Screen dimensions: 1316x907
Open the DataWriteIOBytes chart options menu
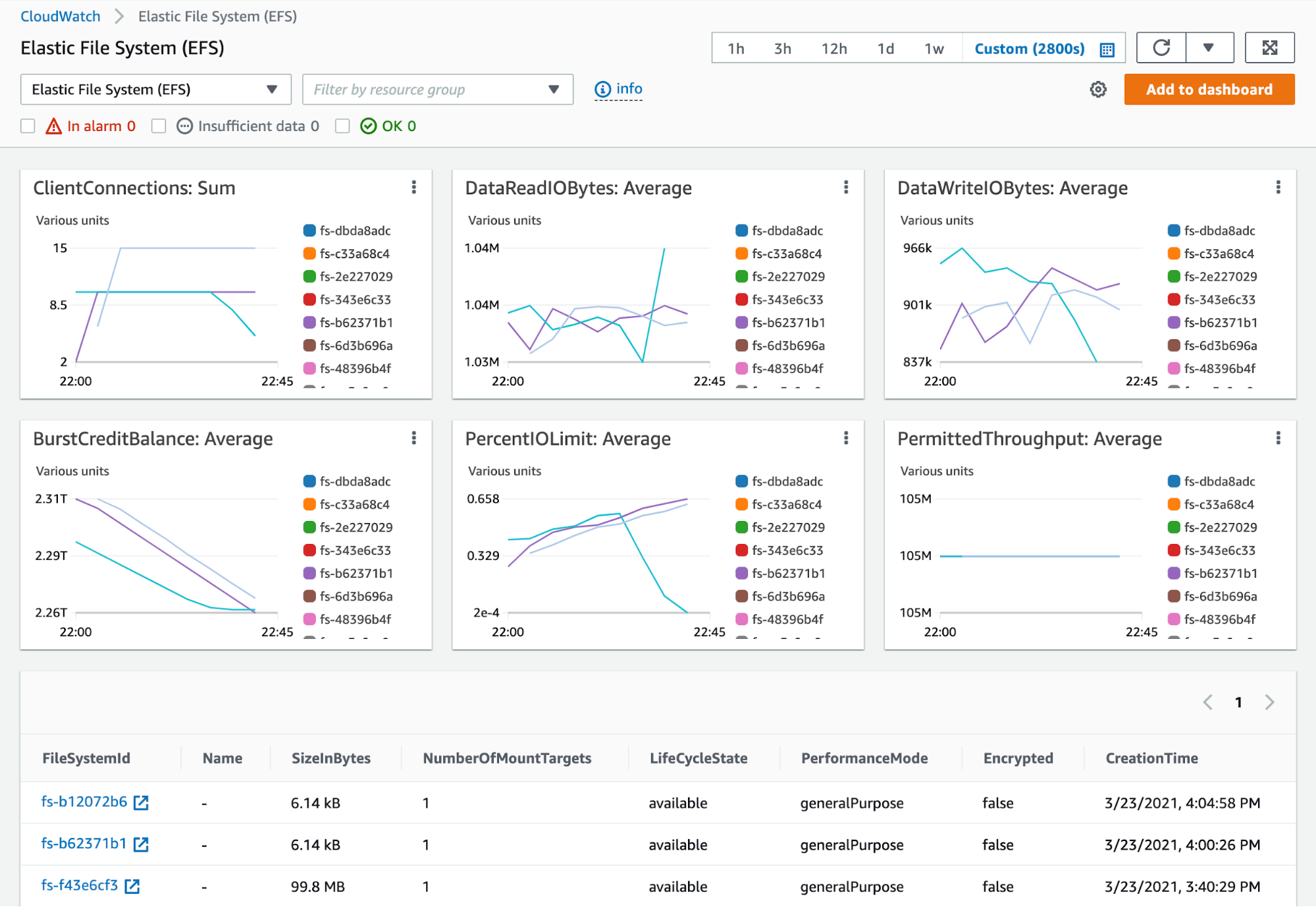(x=1278, y=188)
